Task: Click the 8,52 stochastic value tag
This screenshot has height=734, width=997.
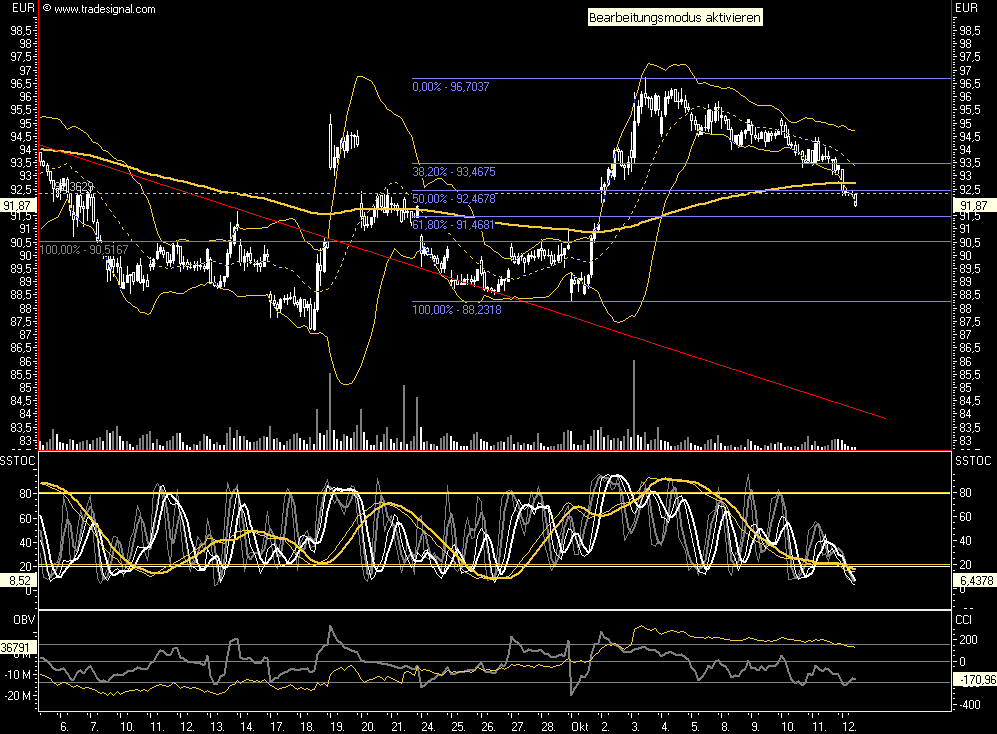Action: pos(15,578)
